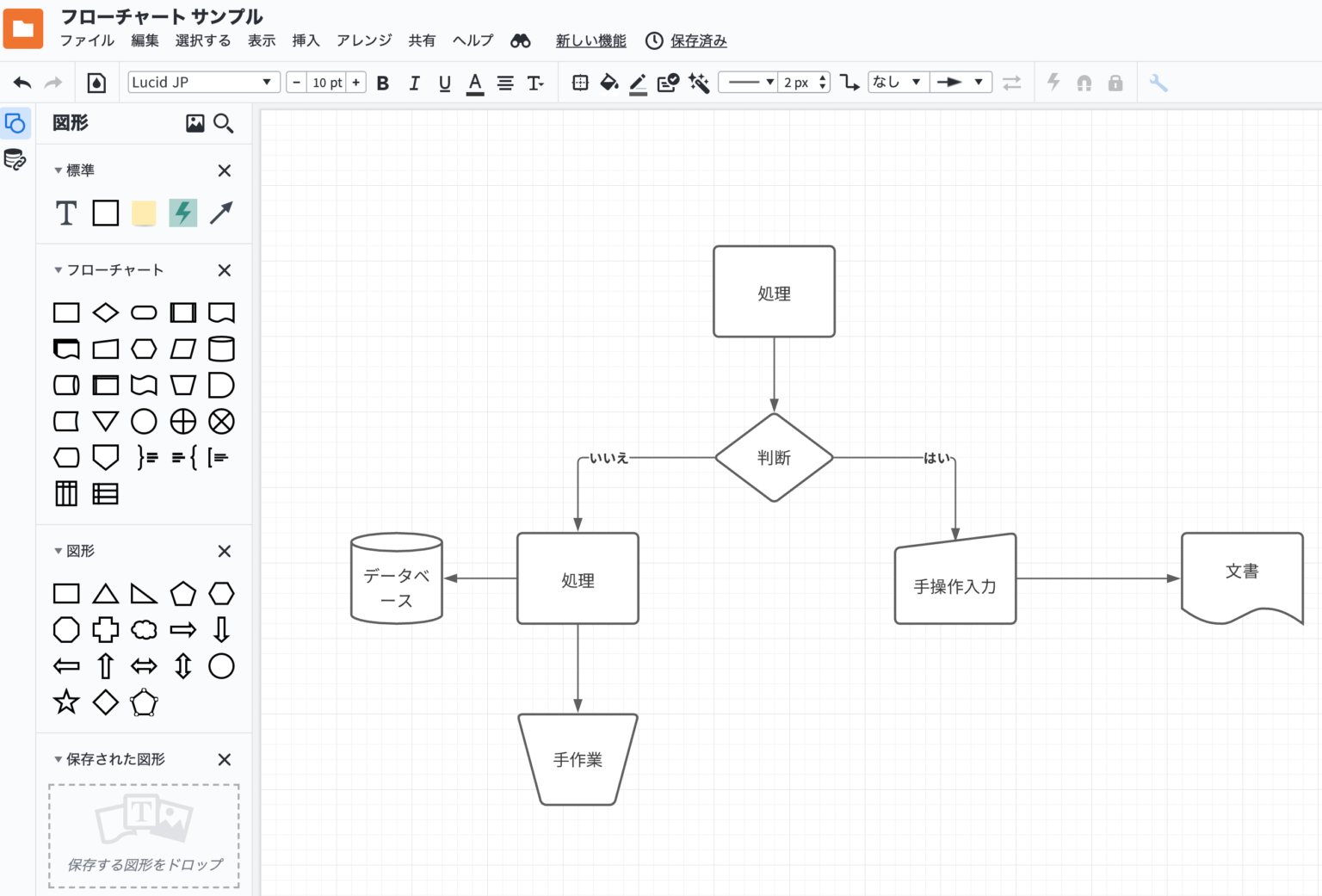Open the アレンジ menu
Image resolution: width=1322 pixels, height=896 pixels.
pos(364,40)
